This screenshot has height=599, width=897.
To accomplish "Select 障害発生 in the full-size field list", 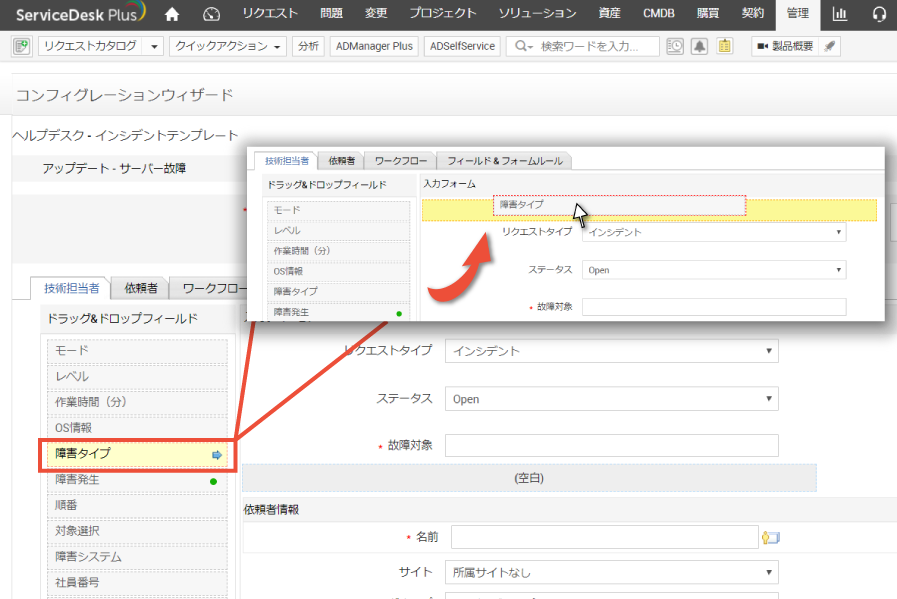I will [137, 479].
